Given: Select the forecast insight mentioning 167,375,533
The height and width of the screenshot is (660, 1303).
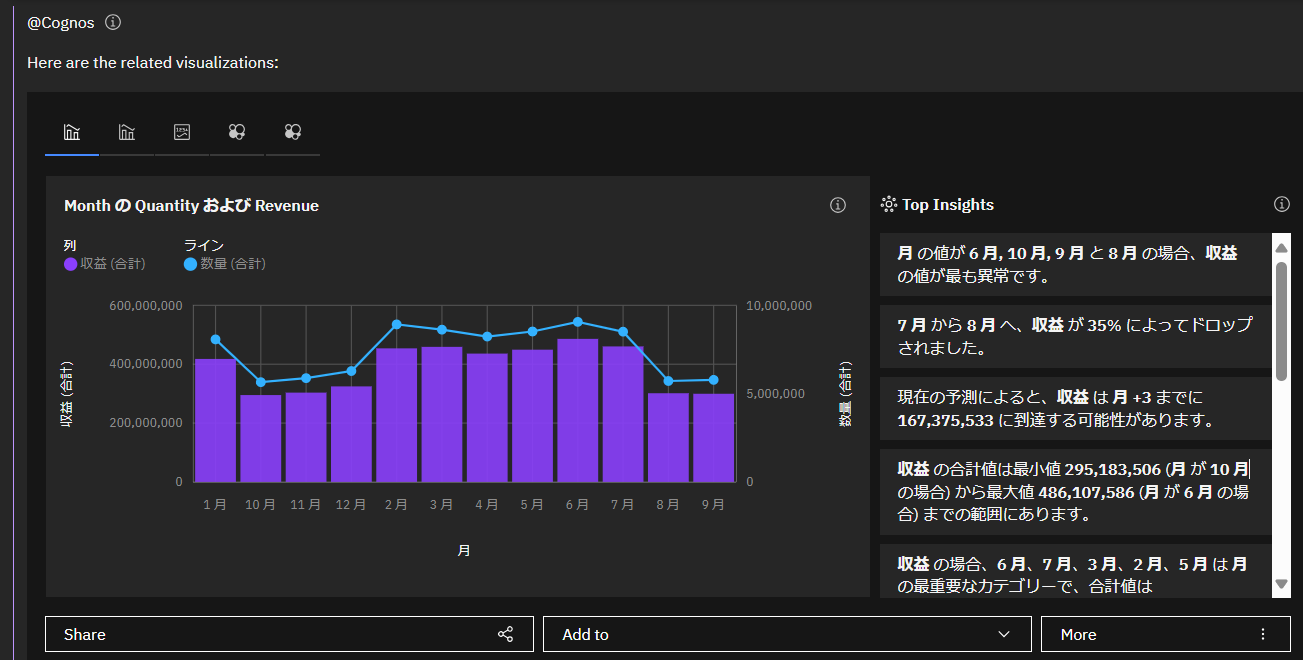Looking at the screenshot, I should point(1075,408).
